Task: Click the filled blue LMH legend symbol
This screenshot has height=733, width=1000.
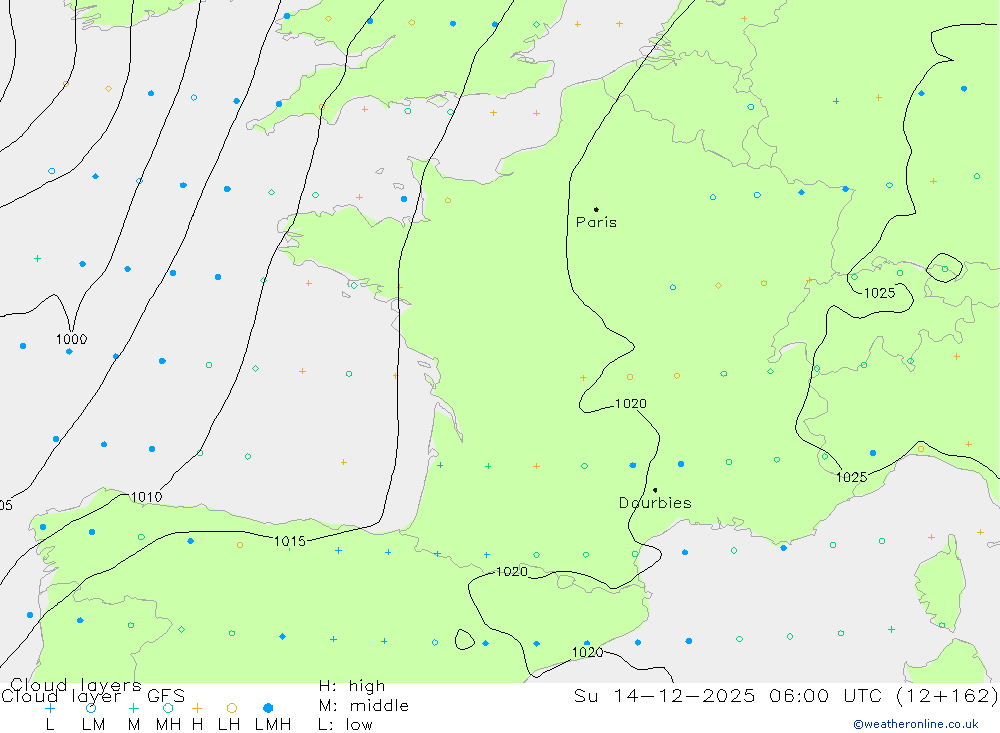Action: coord(268,708)
